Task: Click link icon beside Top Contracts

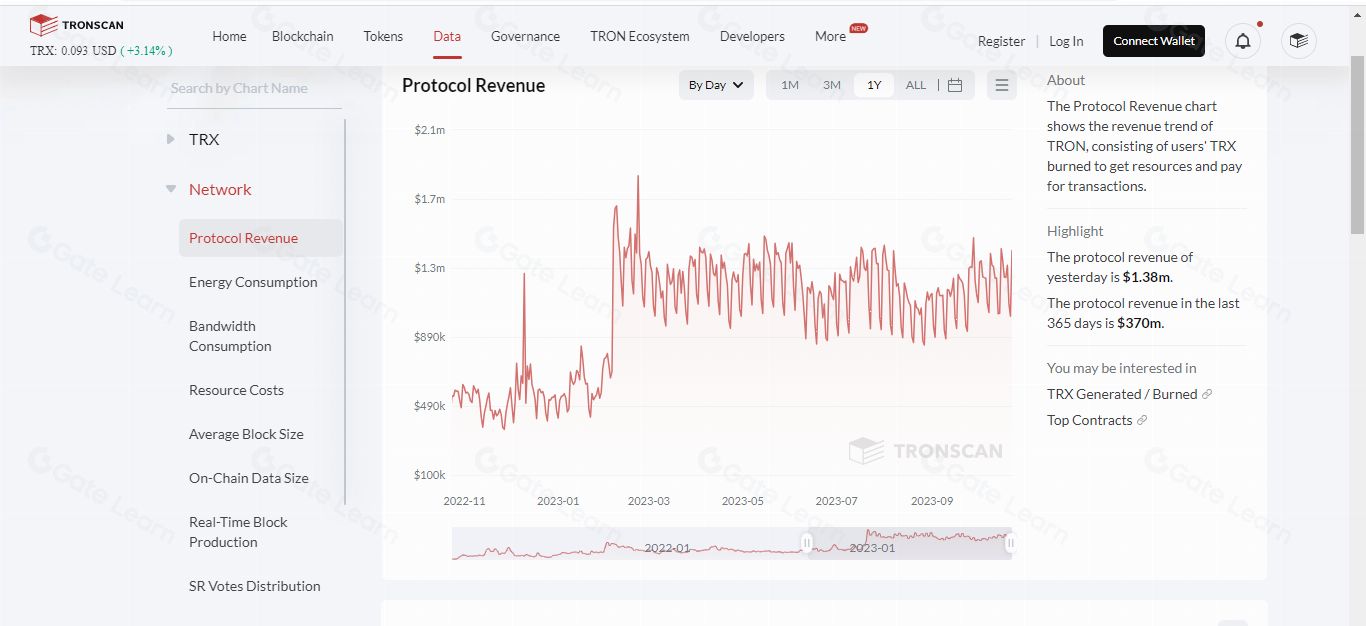Action: (x=1142, y=420)
